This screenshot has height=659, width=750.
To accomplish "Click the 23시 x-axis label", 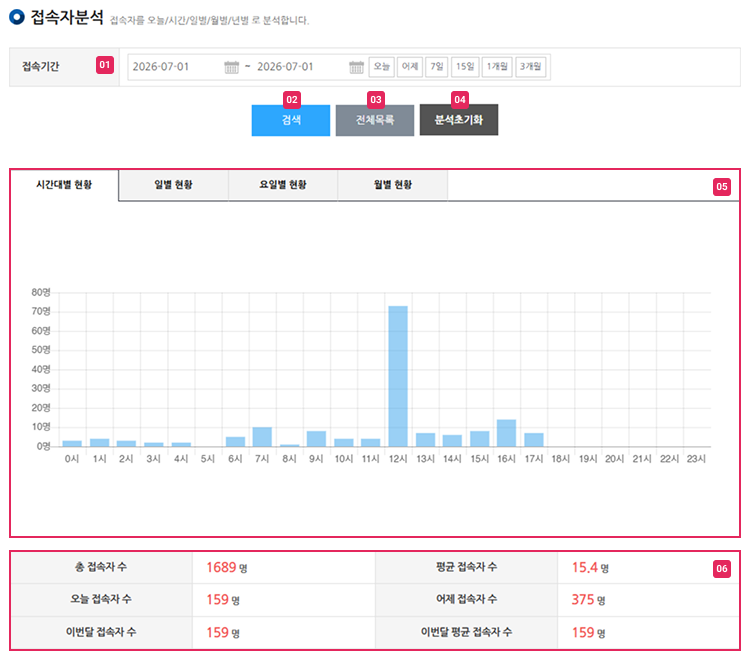I will (696, 459).
